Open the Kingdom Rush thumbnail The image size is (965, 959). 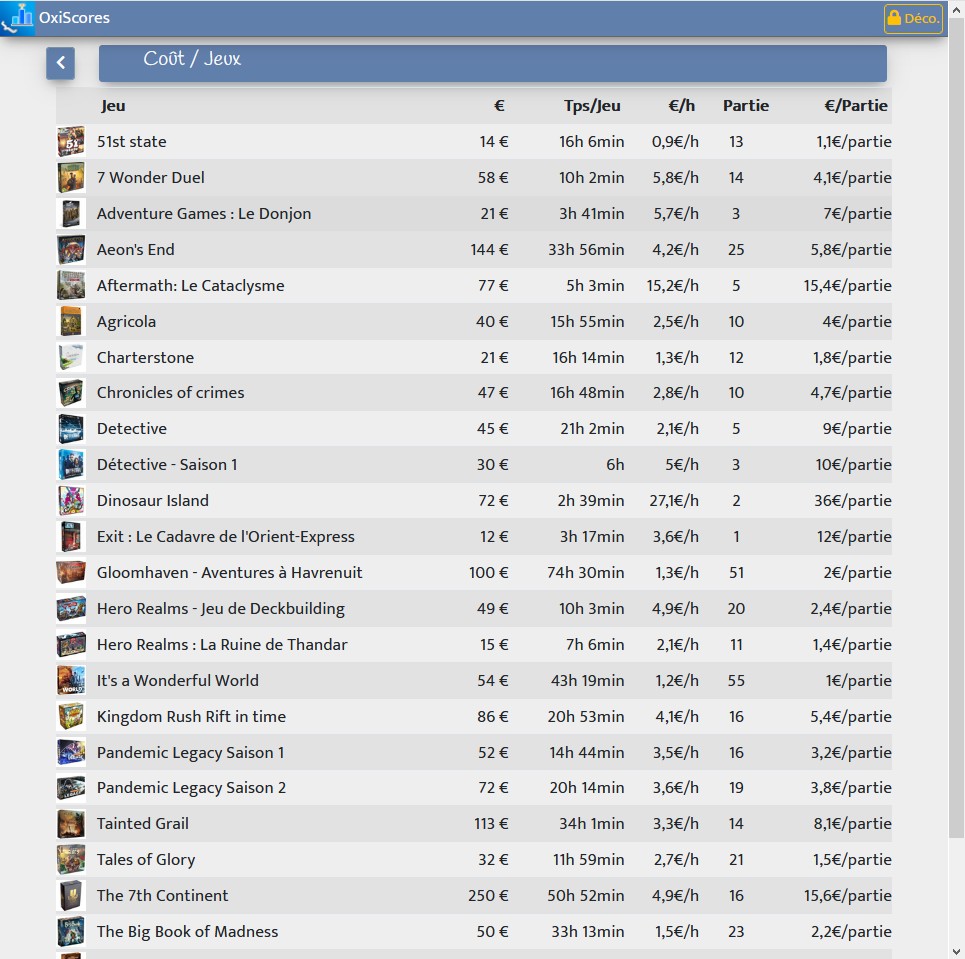point(71,716)
